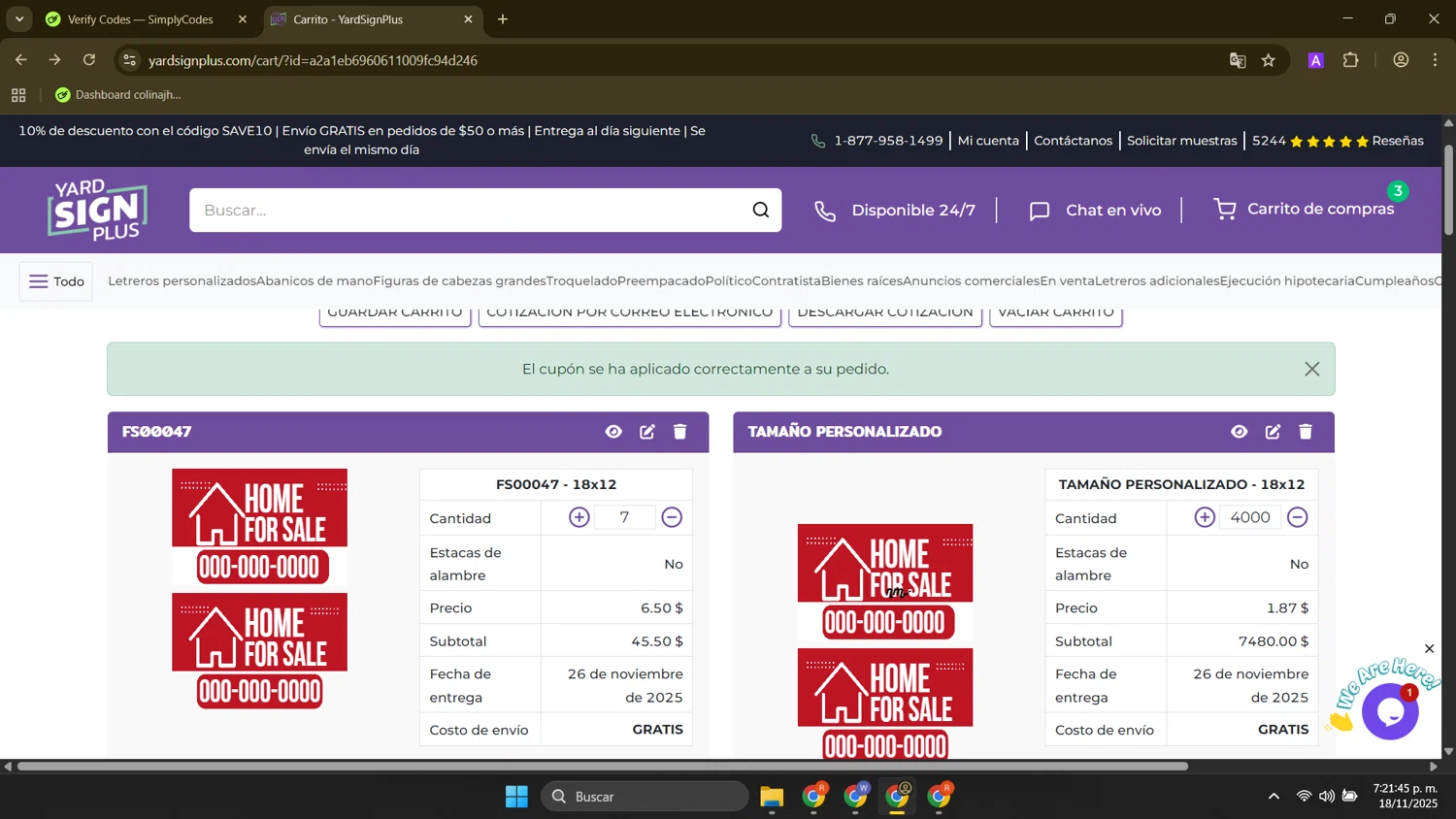Open Abanicos de mano category
Viewport: 1456px width, 819px height.
(x=314, y=280)
